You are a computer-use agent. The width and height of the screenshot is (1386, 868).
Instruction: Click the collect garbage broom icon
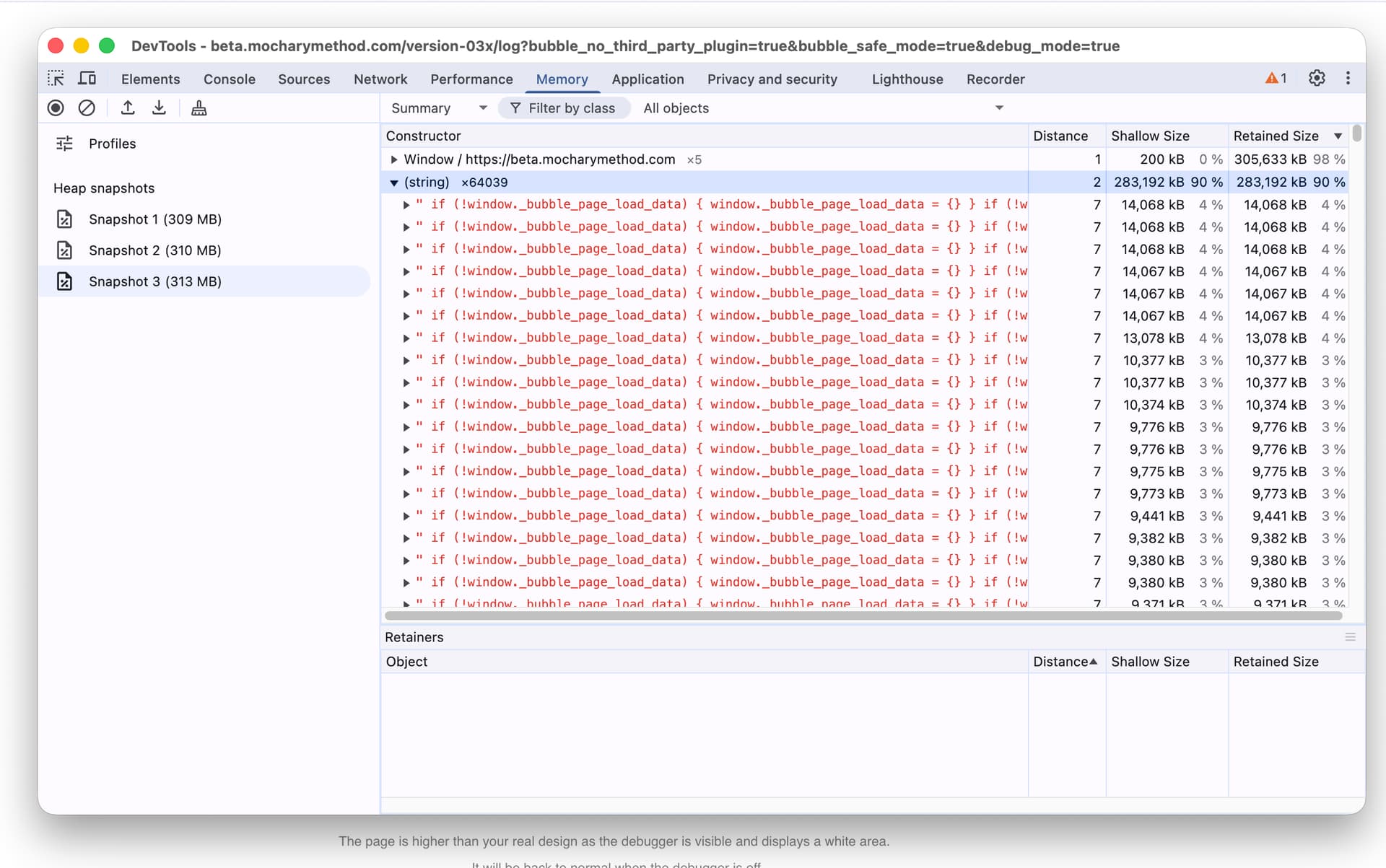[199, 108]
